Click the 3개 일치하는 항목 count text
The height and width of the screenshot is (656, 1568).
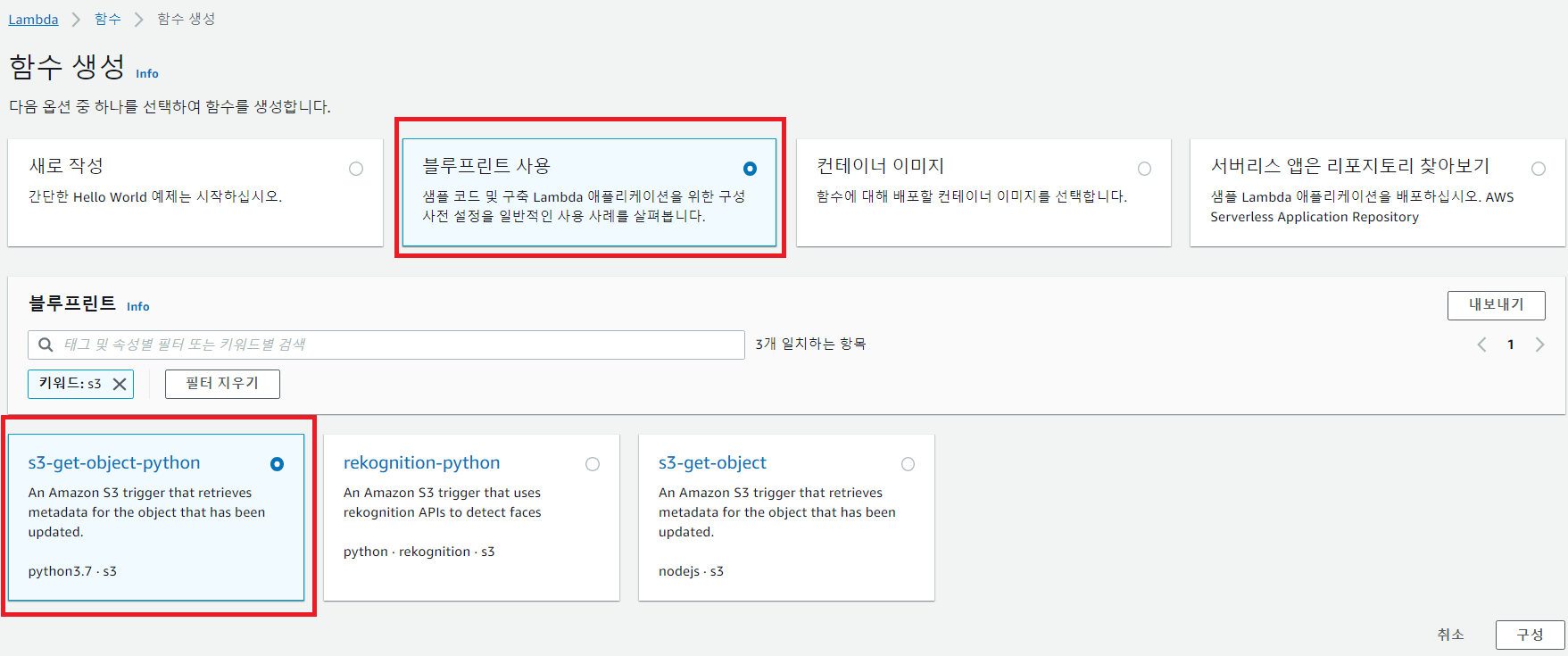[810, 344]
